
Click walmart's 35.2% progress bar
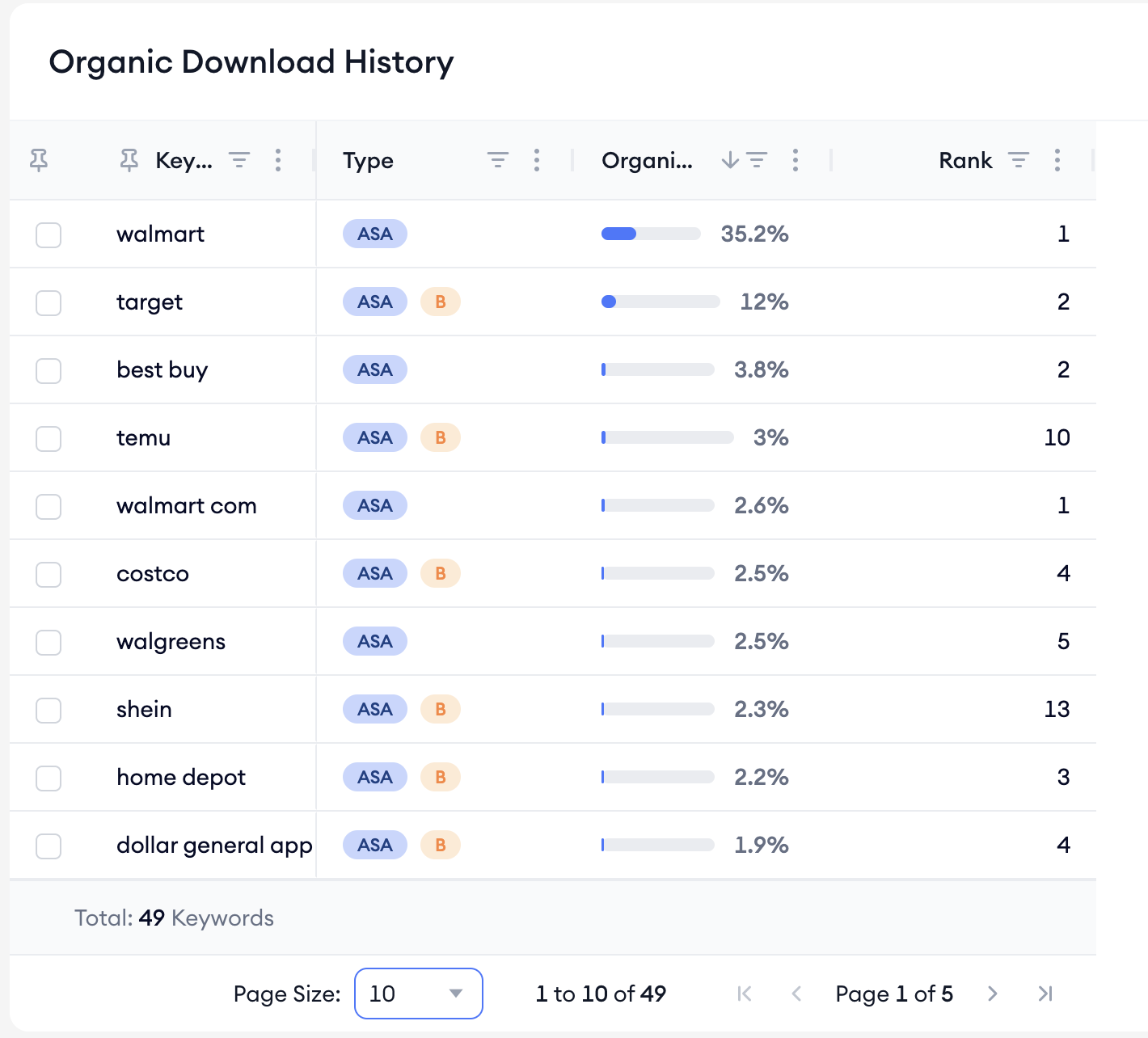[x=651, y=234]
